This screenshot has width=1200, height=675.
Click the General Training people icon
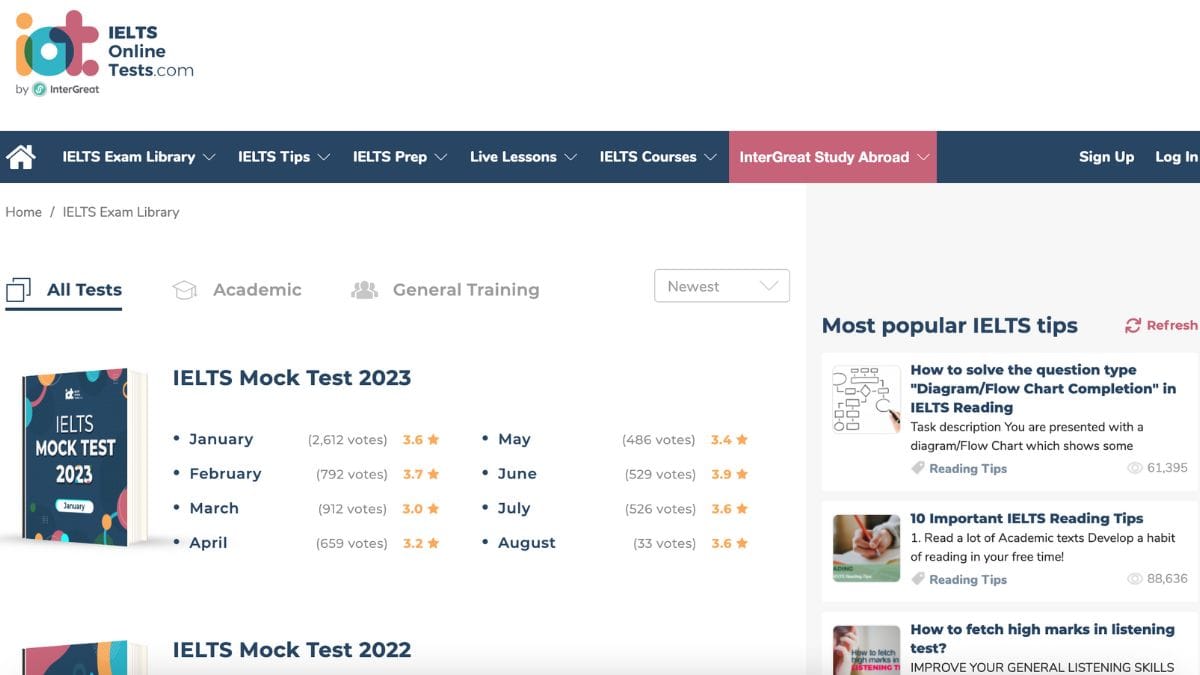coord(365,290)
